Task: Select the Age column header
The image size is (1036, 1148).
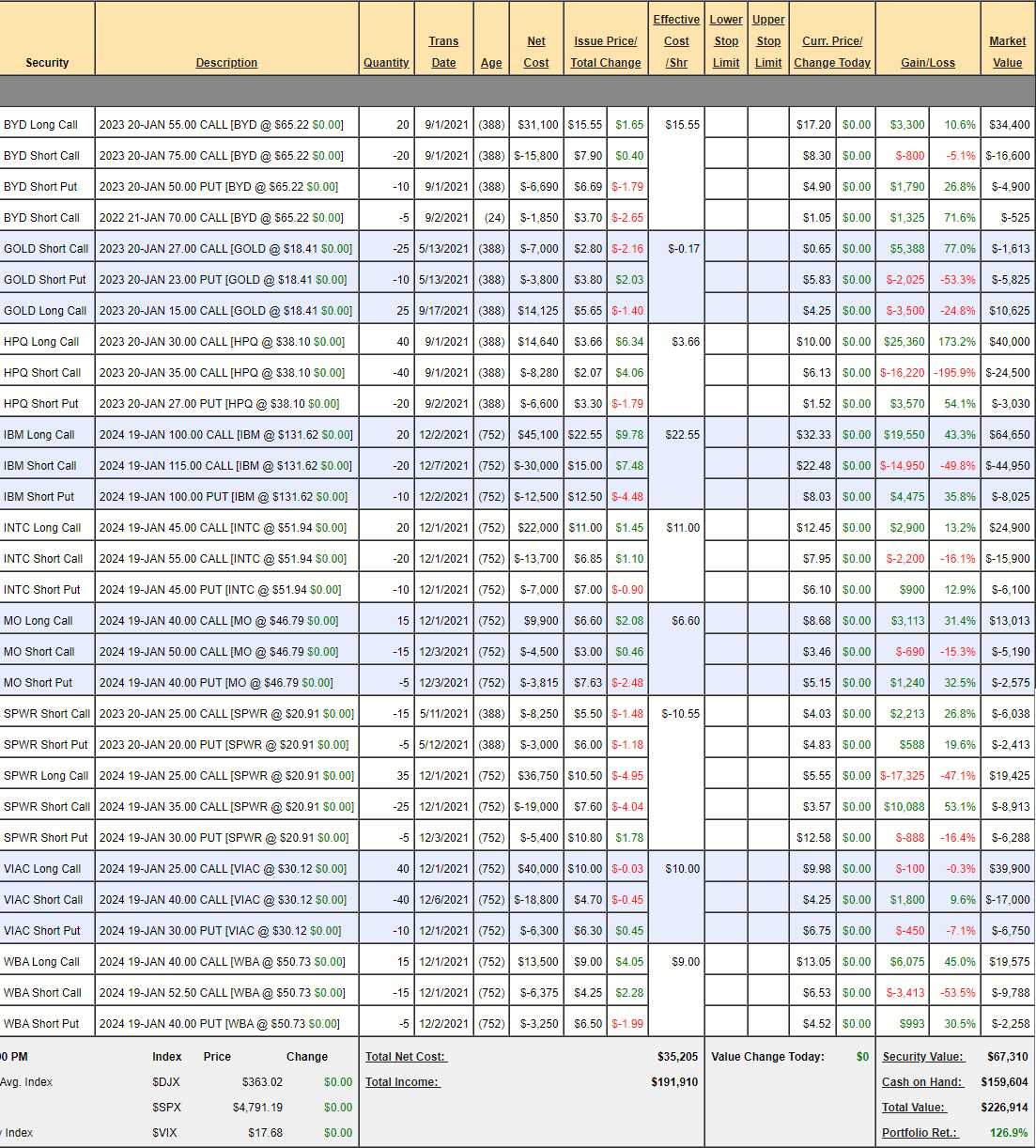Action: click(x=491, y=63)
